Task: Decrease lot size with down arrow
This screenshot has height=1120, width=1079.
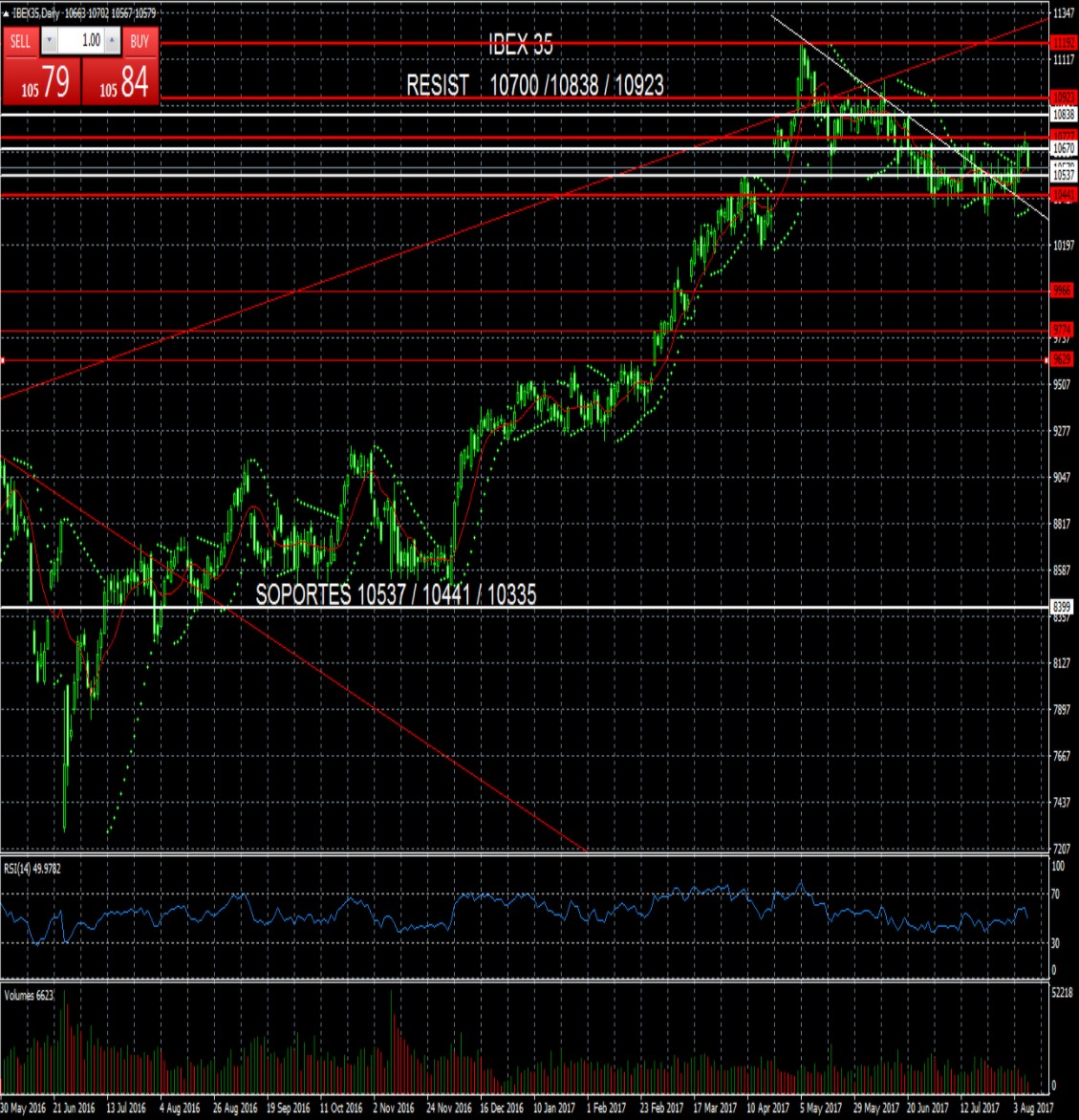Action: tap(50, 40)
